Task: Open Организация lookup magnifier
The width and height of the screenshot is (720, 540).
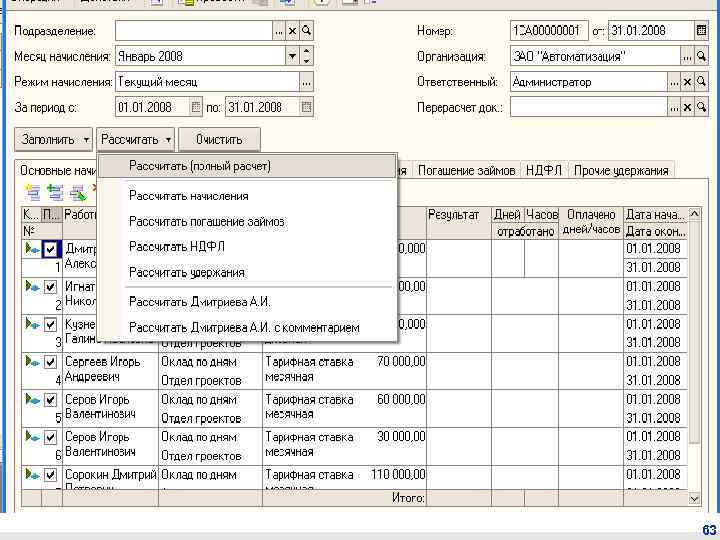Action: point(701,56)
